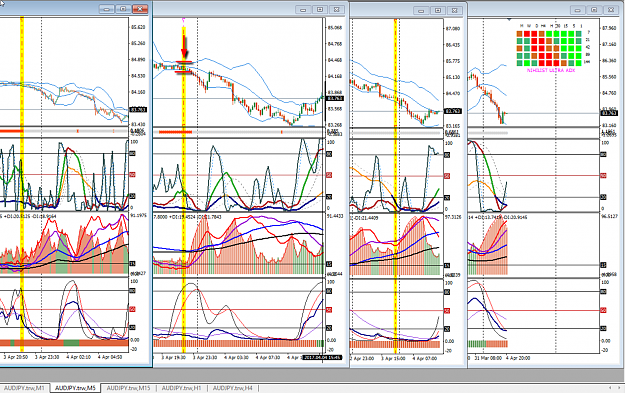This screenshot has width=625, height=393.
Task: Minimize the chart window with the red sell arrow
Action: [x=303, y=10]
